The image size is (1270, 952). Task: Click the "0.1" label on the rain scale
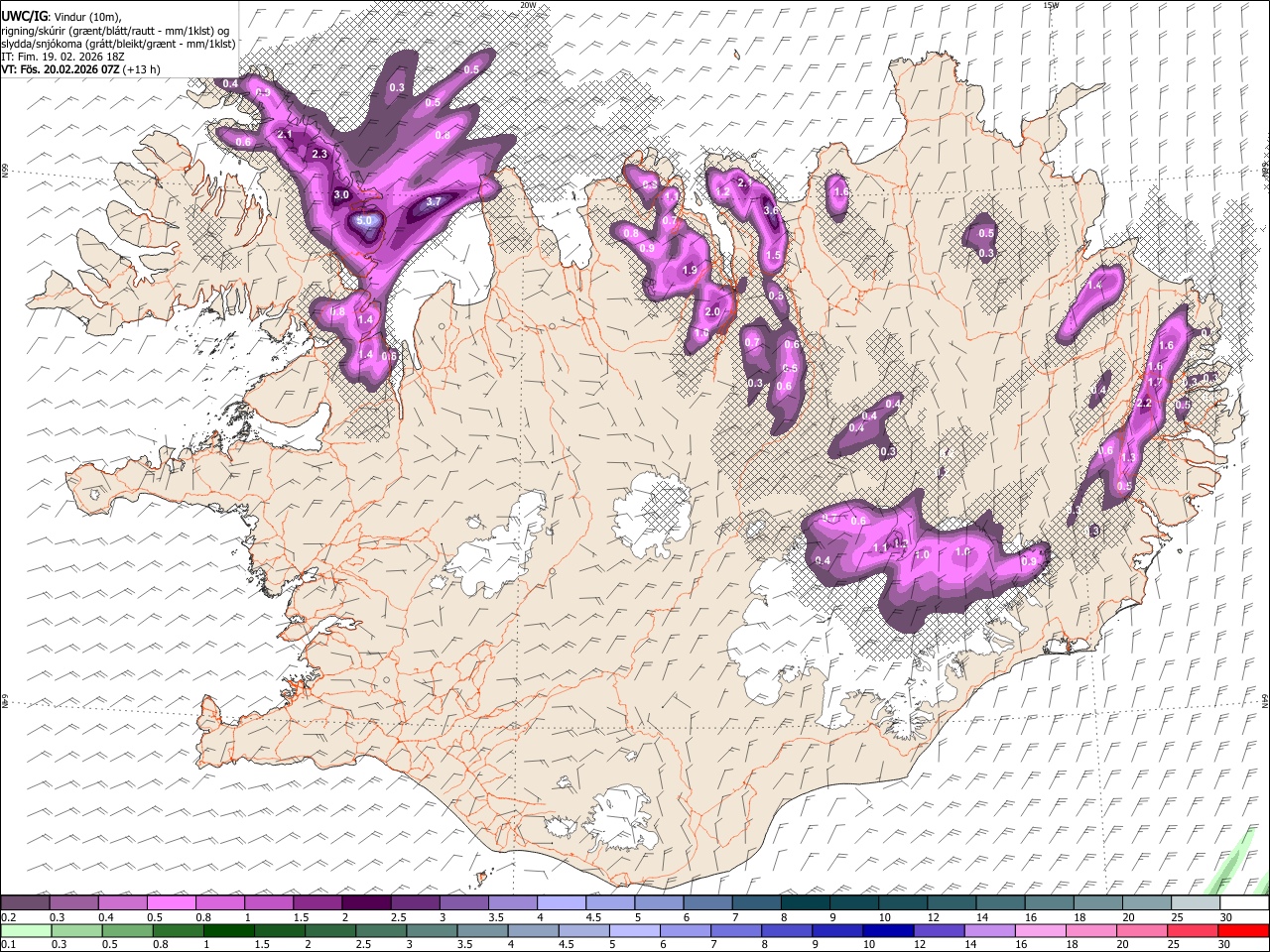(7, 944)
